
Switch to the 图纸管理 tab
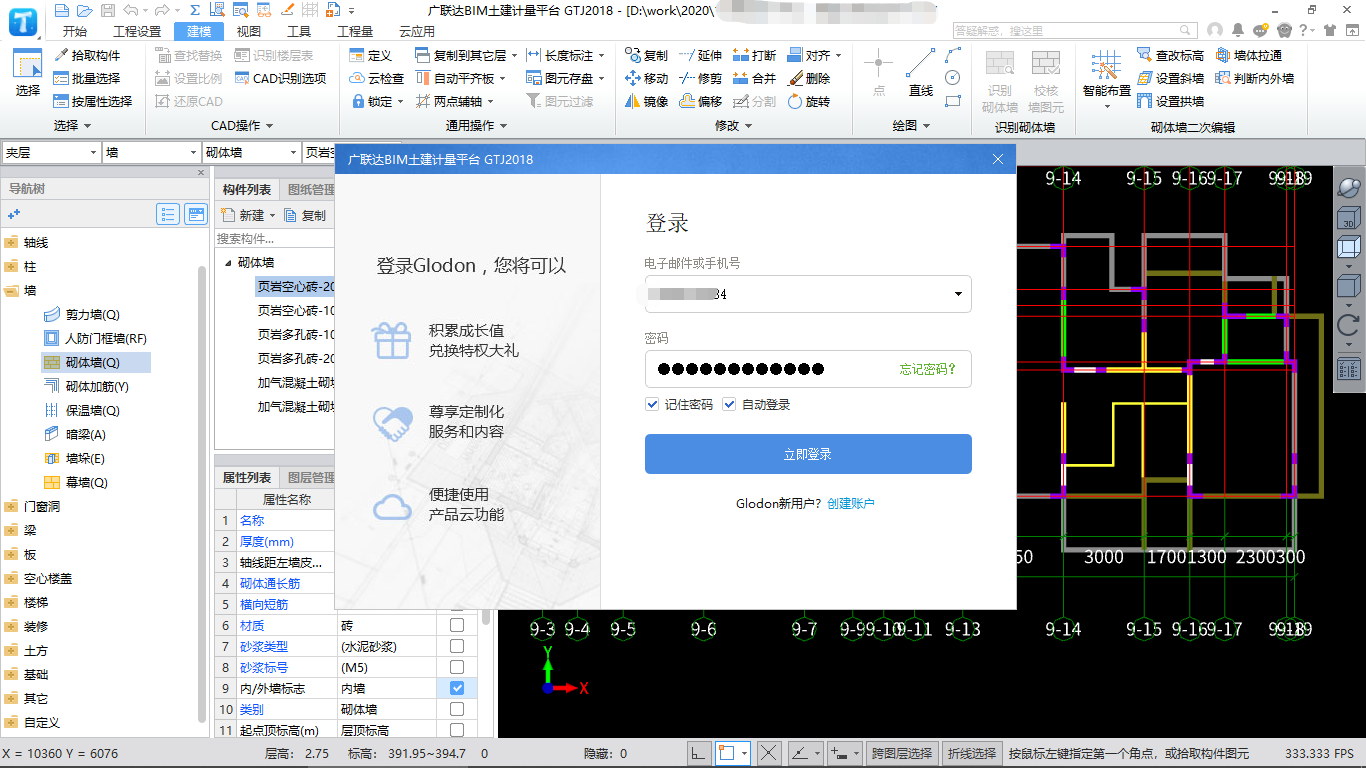pyautogui.click(x=309, y=190)
